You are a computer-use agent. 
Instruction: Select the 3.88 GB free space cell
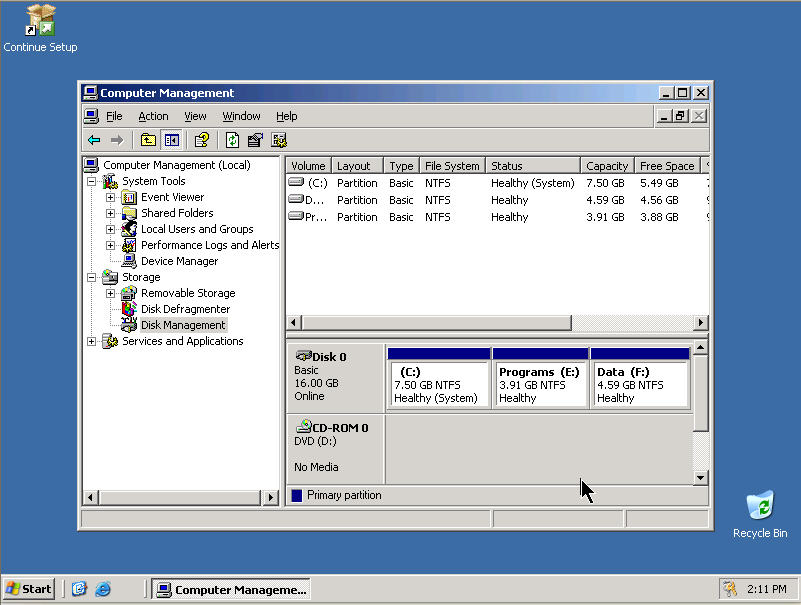tap(659, 217)
